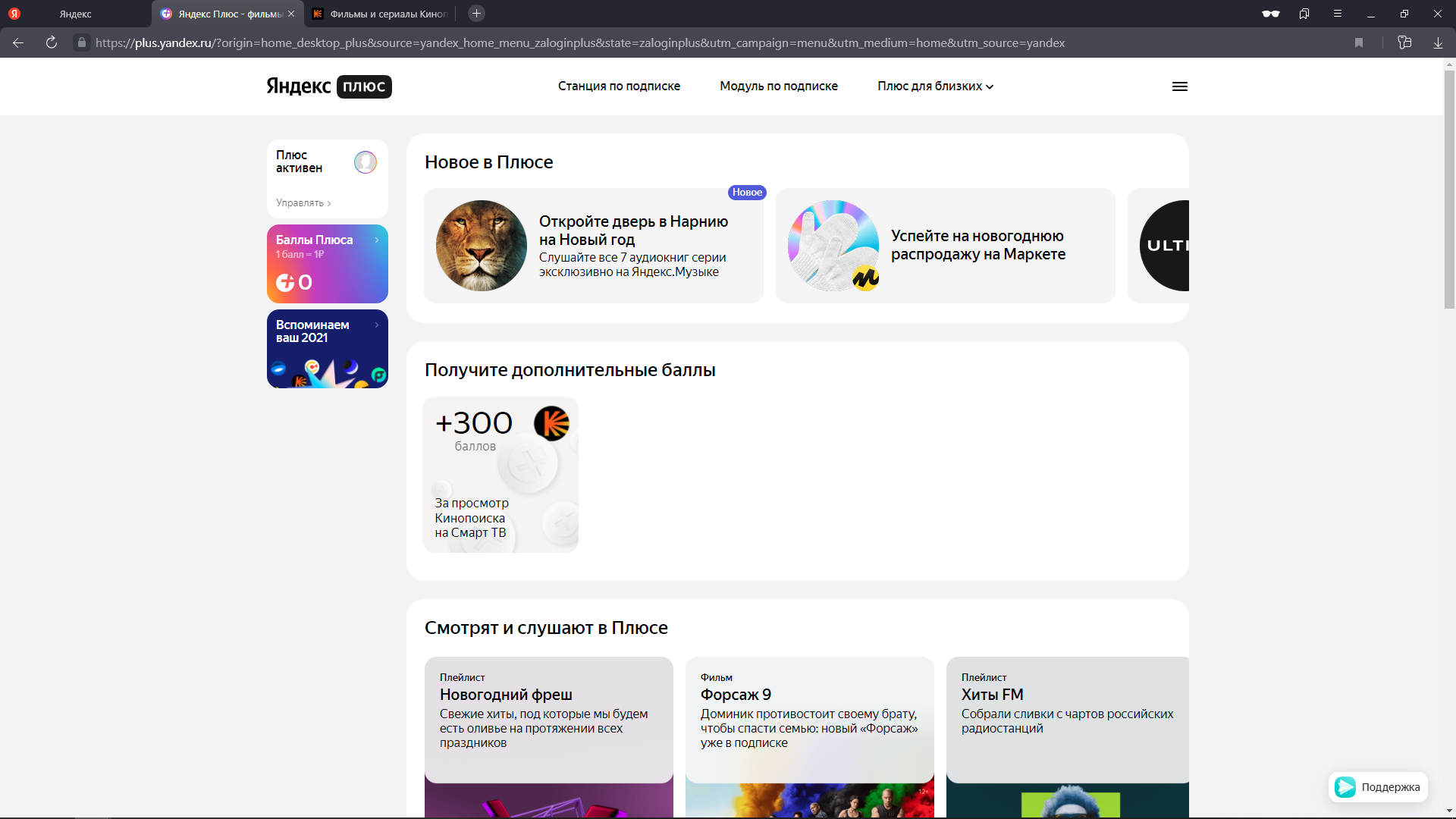1456x819 pixels.
Task: Click the Получите дополнительные баллы heading
Action: pos(570,370)
